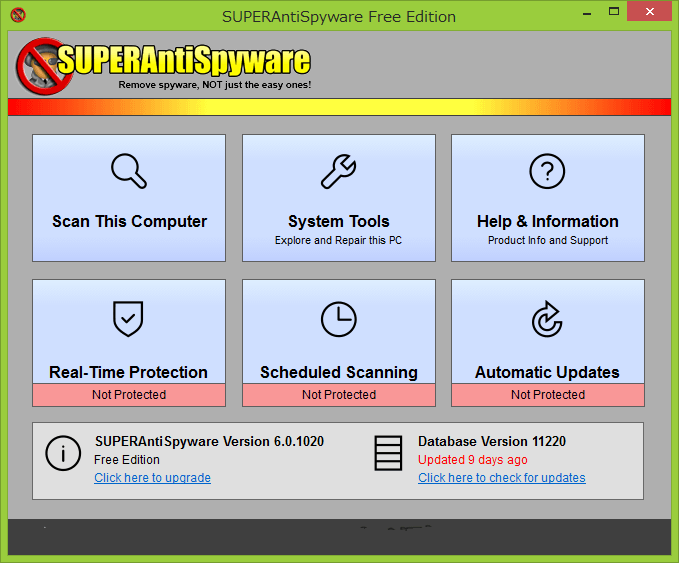Screen dimensions: 679x563
Task: Click the title bar app icon
Action: pos(18,15)
